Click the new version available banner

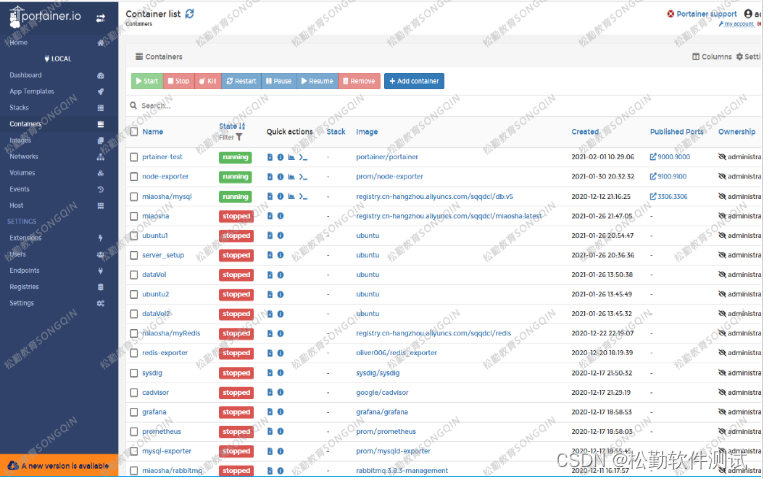[x=59, y=466]
